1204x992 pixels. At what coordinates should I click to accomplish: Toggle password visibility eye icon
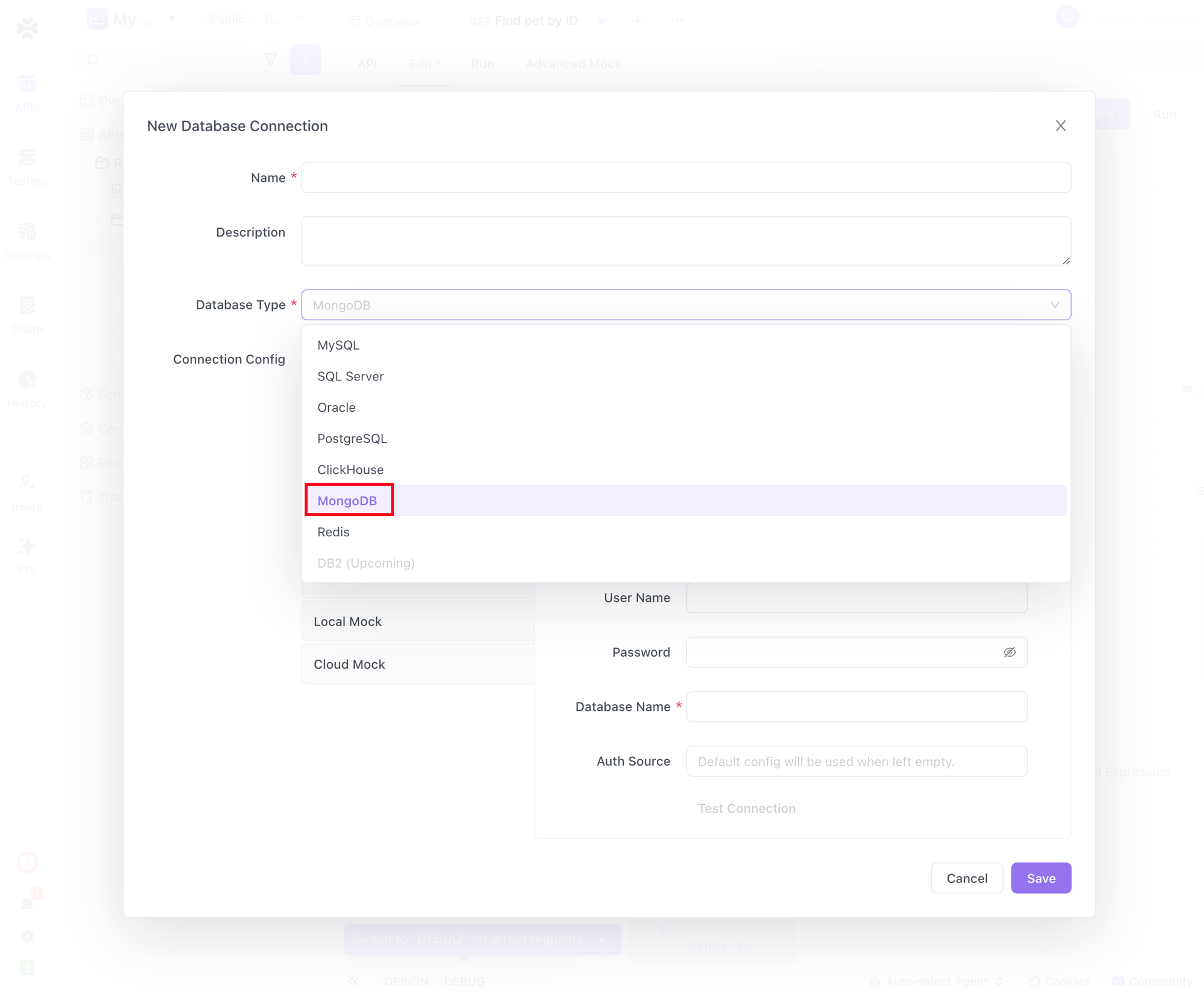[x=1010, y=652]
